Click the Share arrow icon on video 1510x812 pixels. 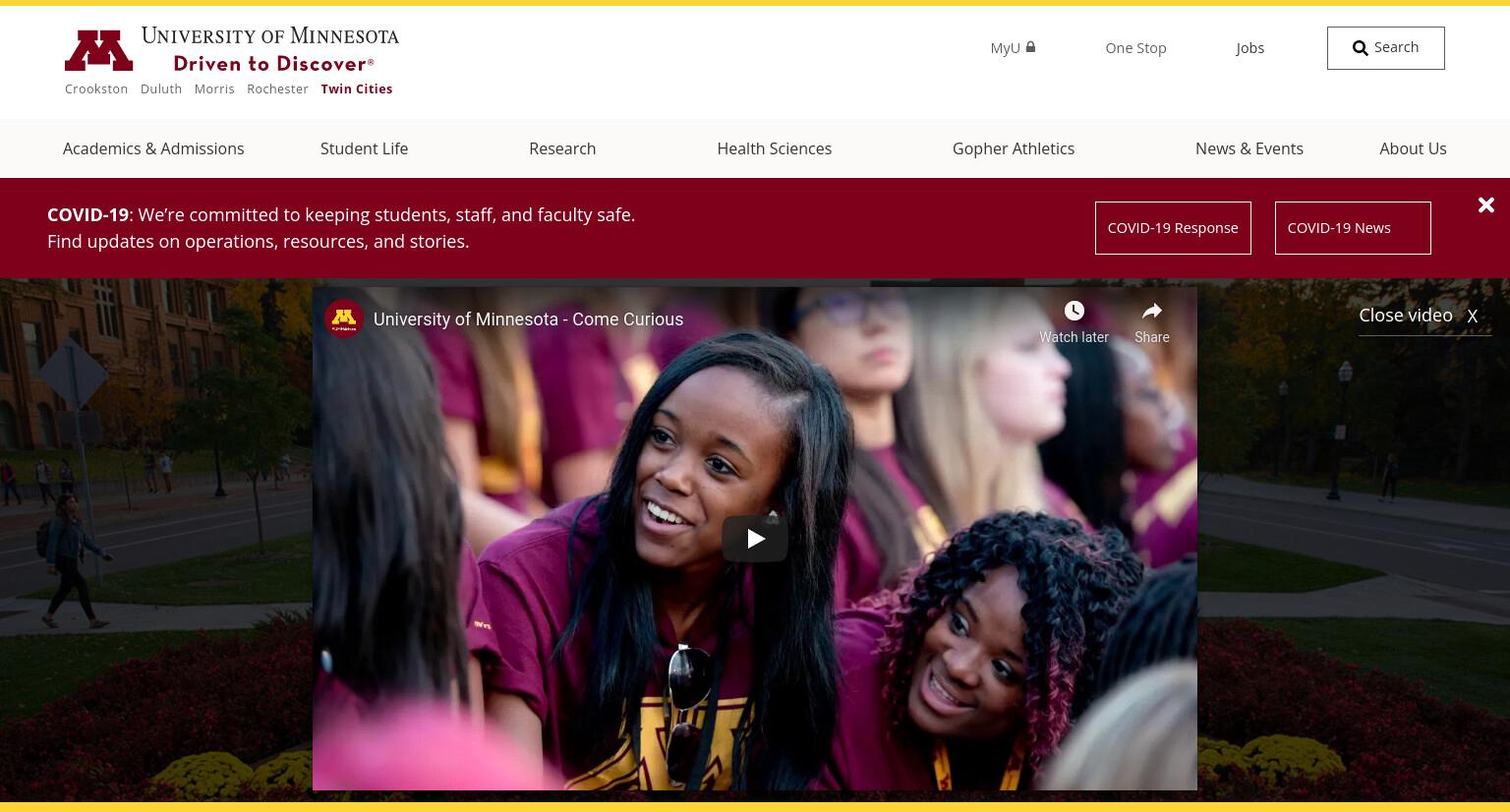[x=1151, y=312]
